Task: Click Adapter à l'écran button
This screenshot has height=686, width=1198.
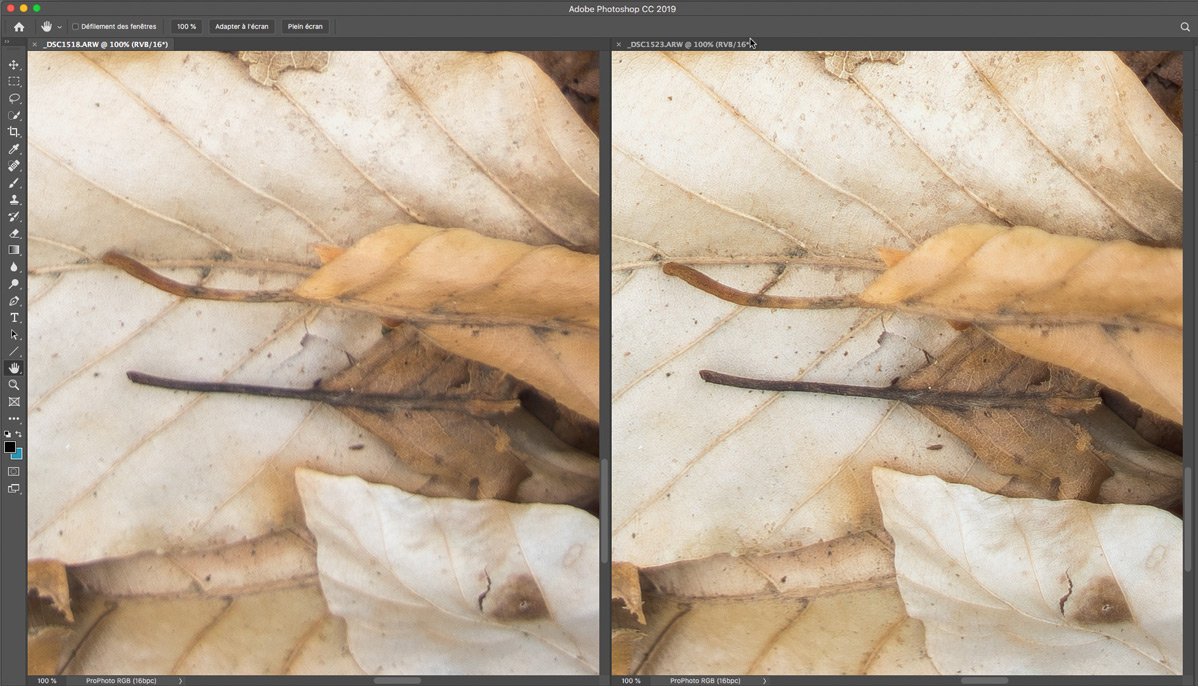Action: 242,27
